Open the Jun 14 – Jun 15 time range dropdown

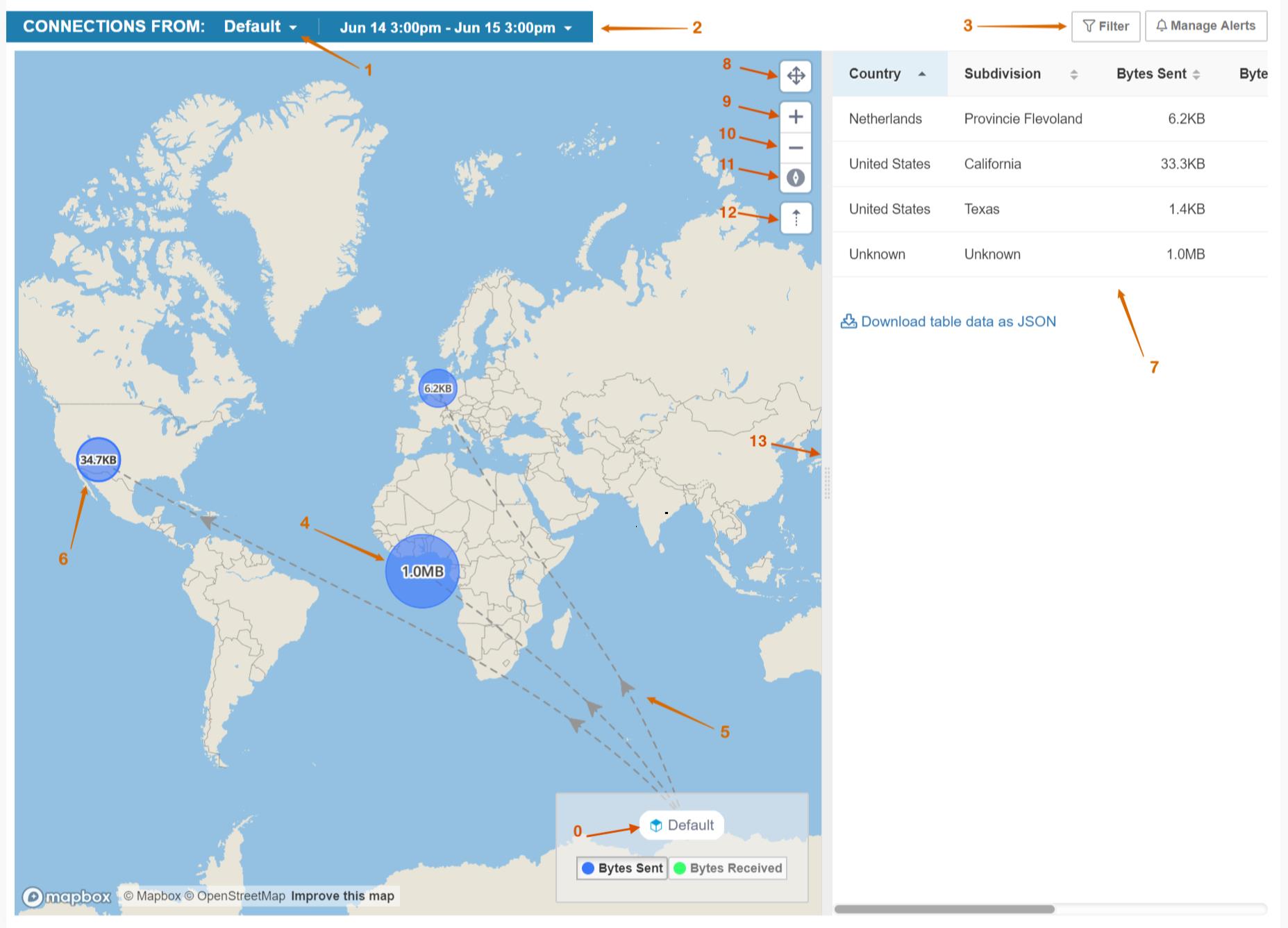455,28
